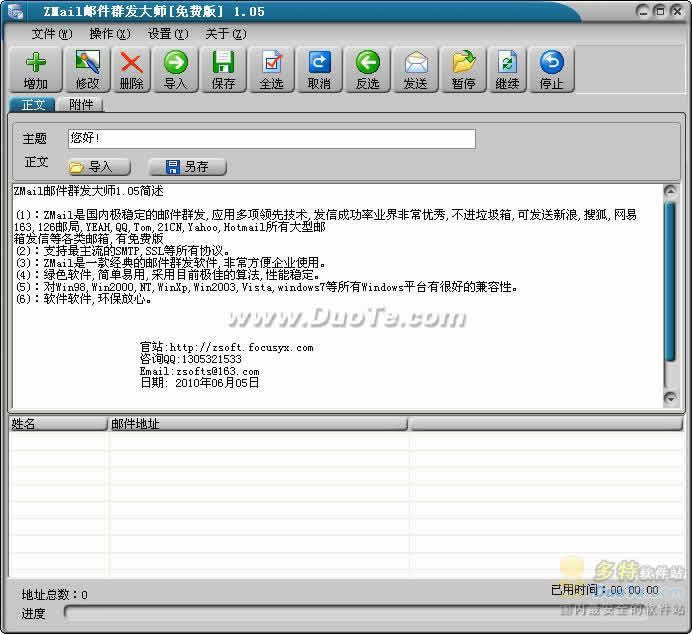This screenshot has height=634, width=692.
Task: Open the 文件(W) menu
Action: pyautogui.click(x=52, y=34)
